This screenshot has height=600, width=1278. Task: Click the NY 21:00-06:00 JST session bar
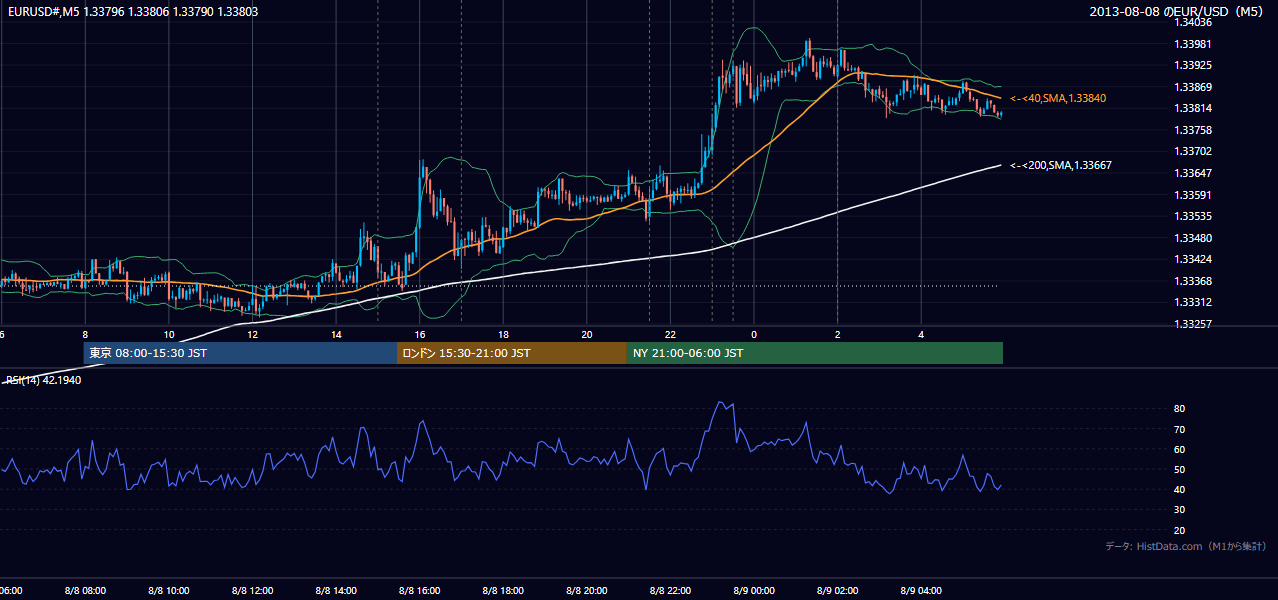pyautogui.click(x=815, y=353)
